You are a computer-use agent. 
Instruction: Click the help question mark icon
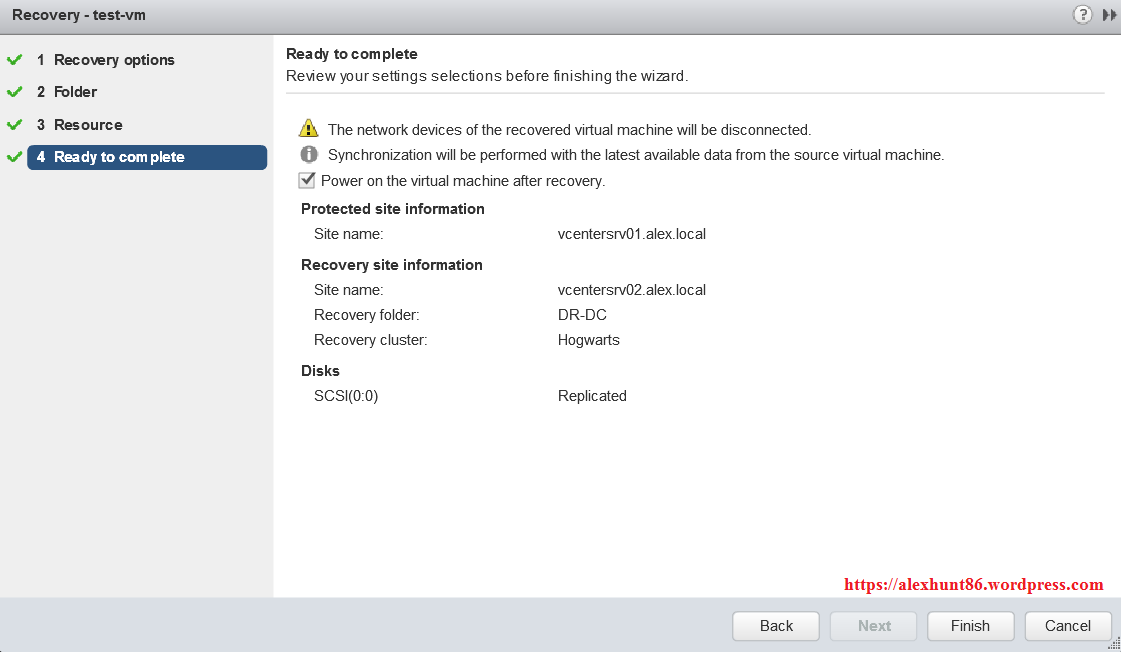[x=1082, y=15]
